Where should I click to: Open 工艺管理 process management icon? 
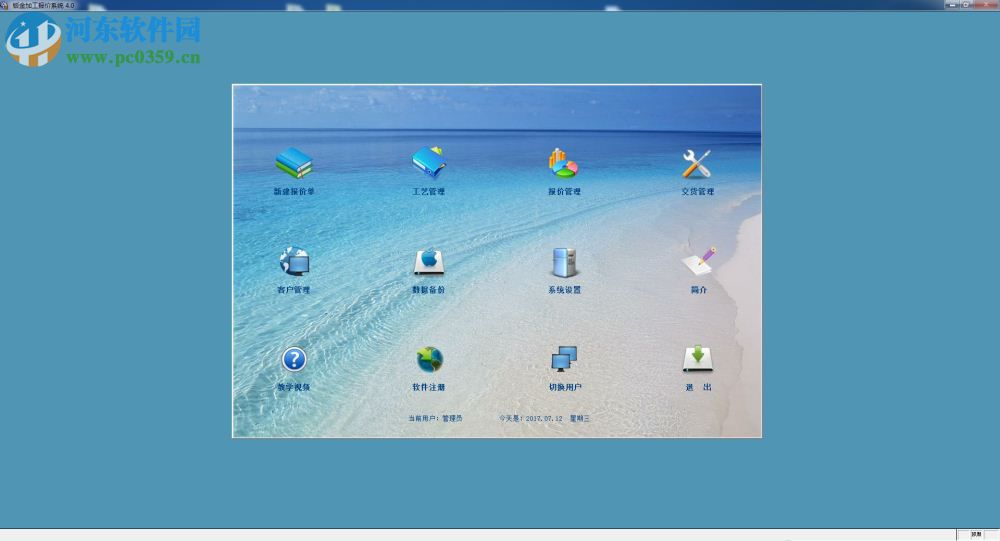(x=429, y=162)
